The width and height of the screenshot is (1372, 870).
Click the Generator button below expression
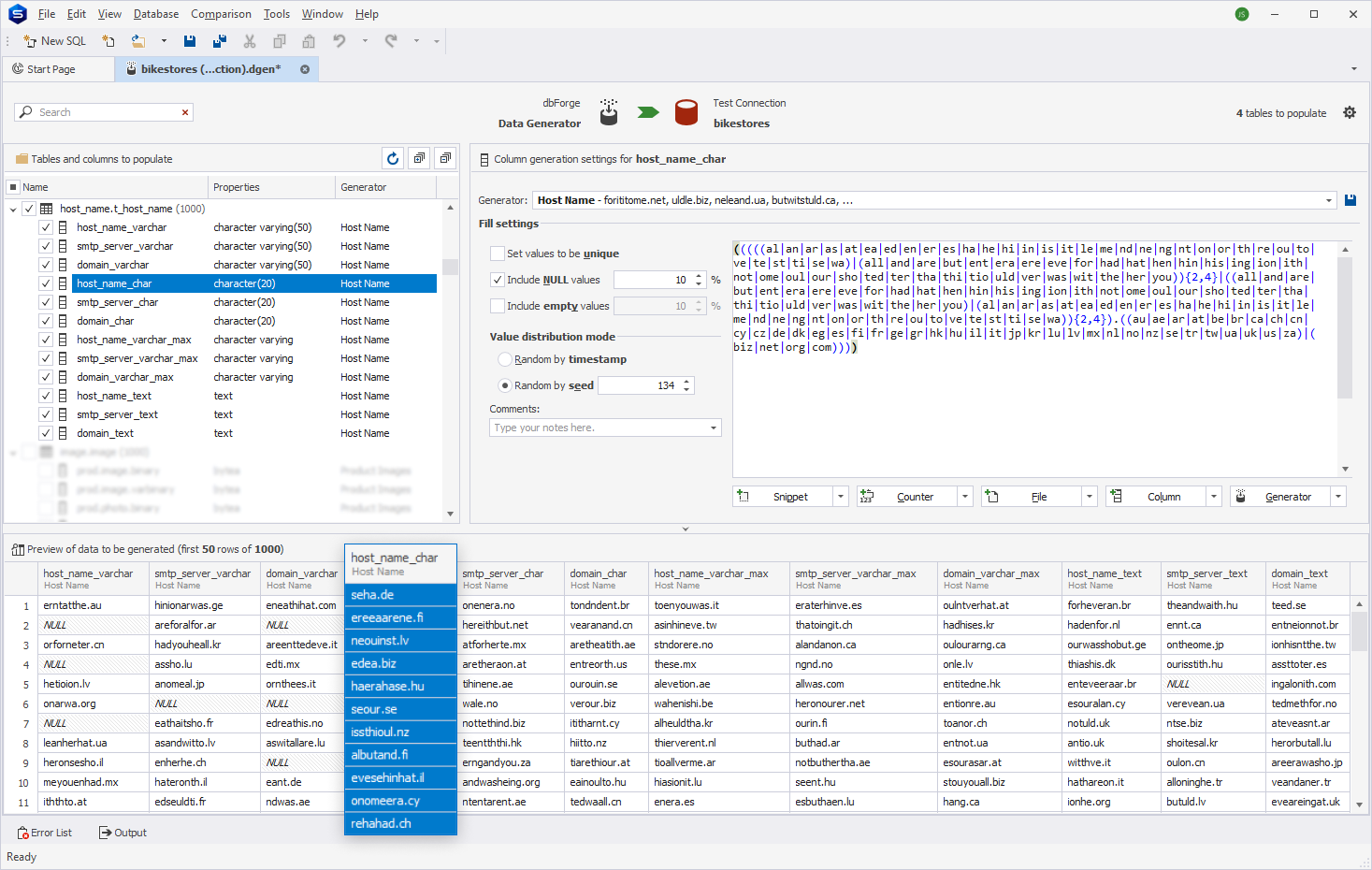[1279, 497]
